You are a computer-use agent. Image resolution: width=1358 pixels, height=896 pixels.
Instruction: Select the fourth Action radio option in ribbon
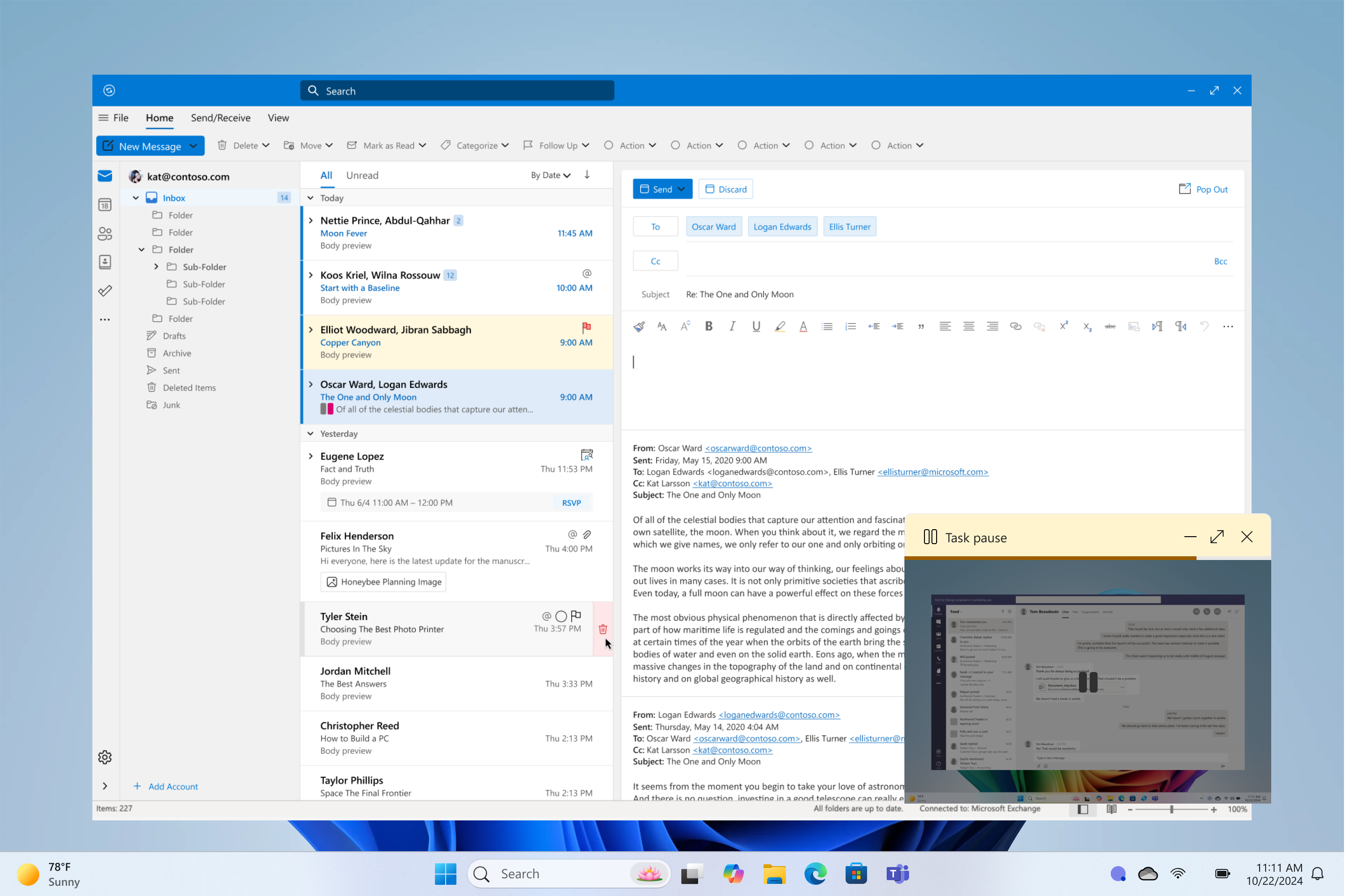817,147
